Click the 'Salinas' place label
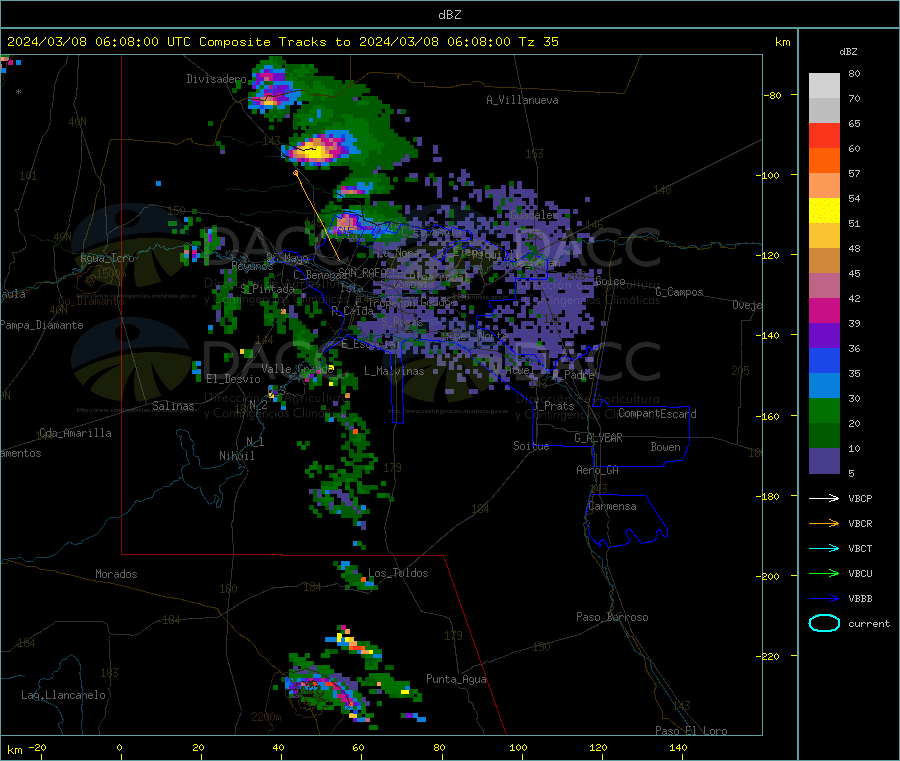Viewport: 900px width, 761px height. [173, 406]
